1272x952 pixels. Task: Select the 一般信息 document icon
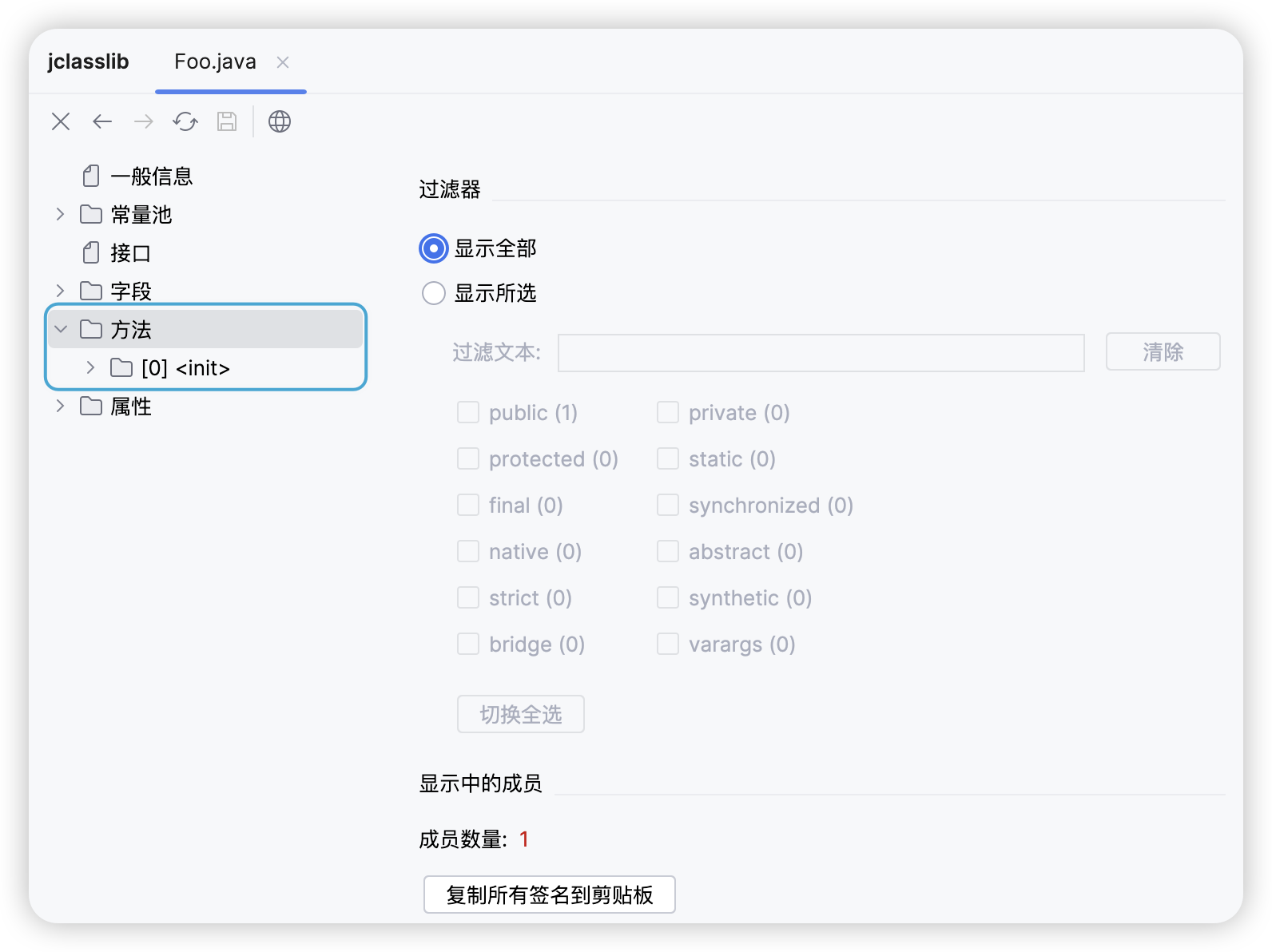pyautogui.click(x=92, y=176)
